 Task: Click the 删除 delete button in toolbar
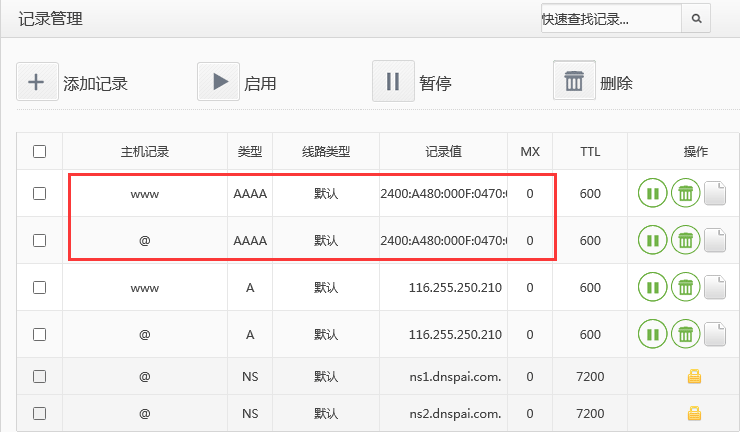coord(574,82)
